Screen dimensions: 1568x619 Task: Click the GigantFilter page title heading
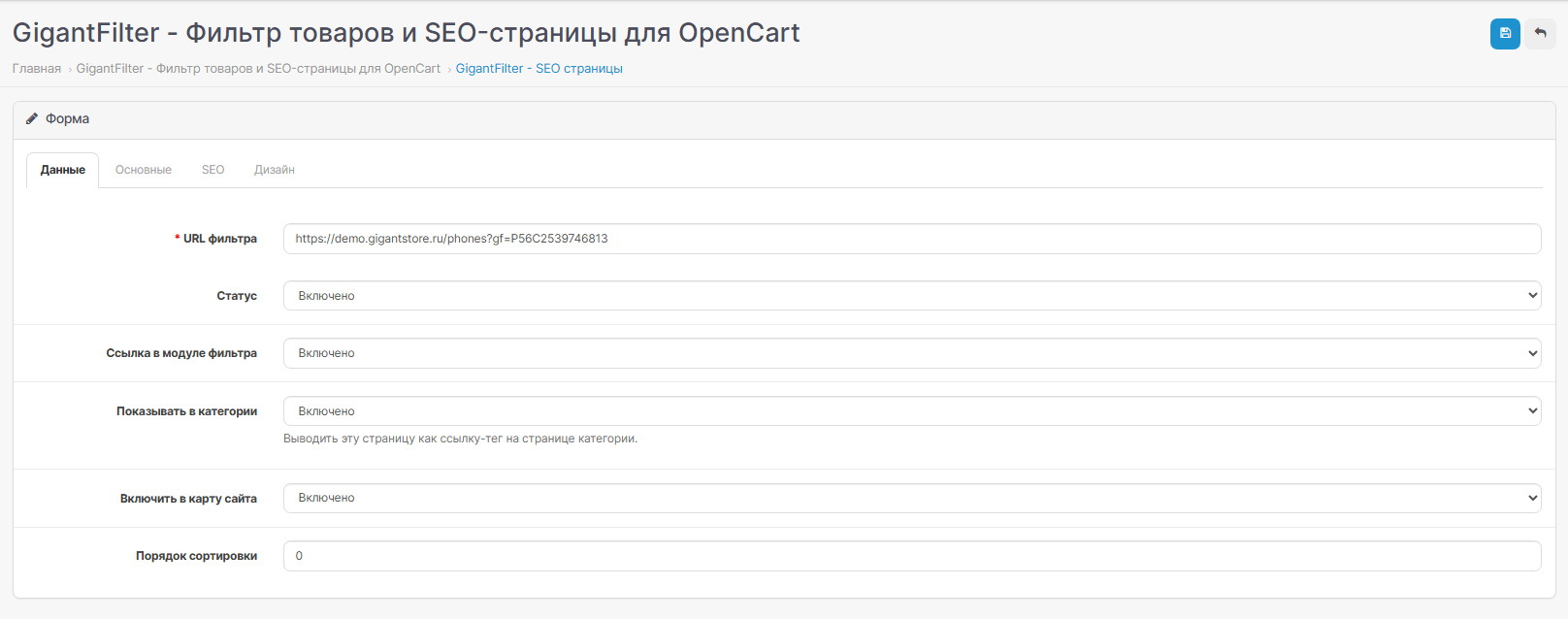(x=406, y=33)
